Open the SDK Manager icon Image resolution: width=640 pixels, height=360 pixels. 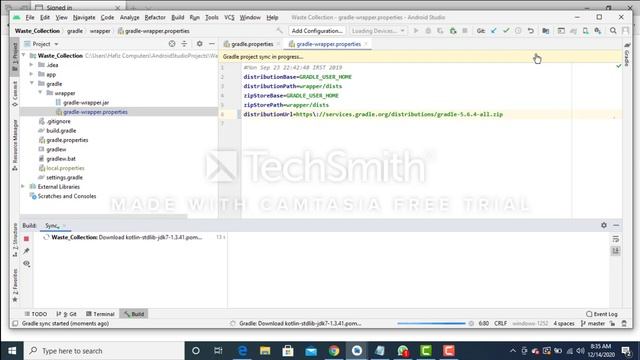[x=598, y=31]
